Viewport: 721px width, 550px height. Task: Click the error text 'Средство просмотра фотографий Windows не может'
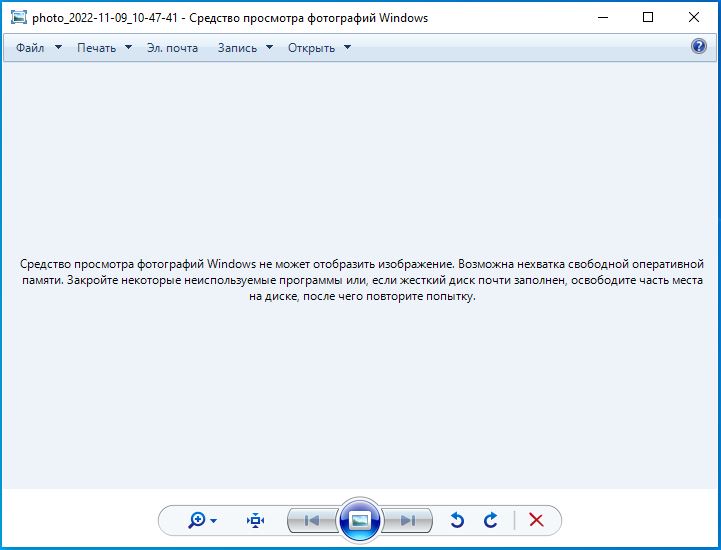point(165,264)
